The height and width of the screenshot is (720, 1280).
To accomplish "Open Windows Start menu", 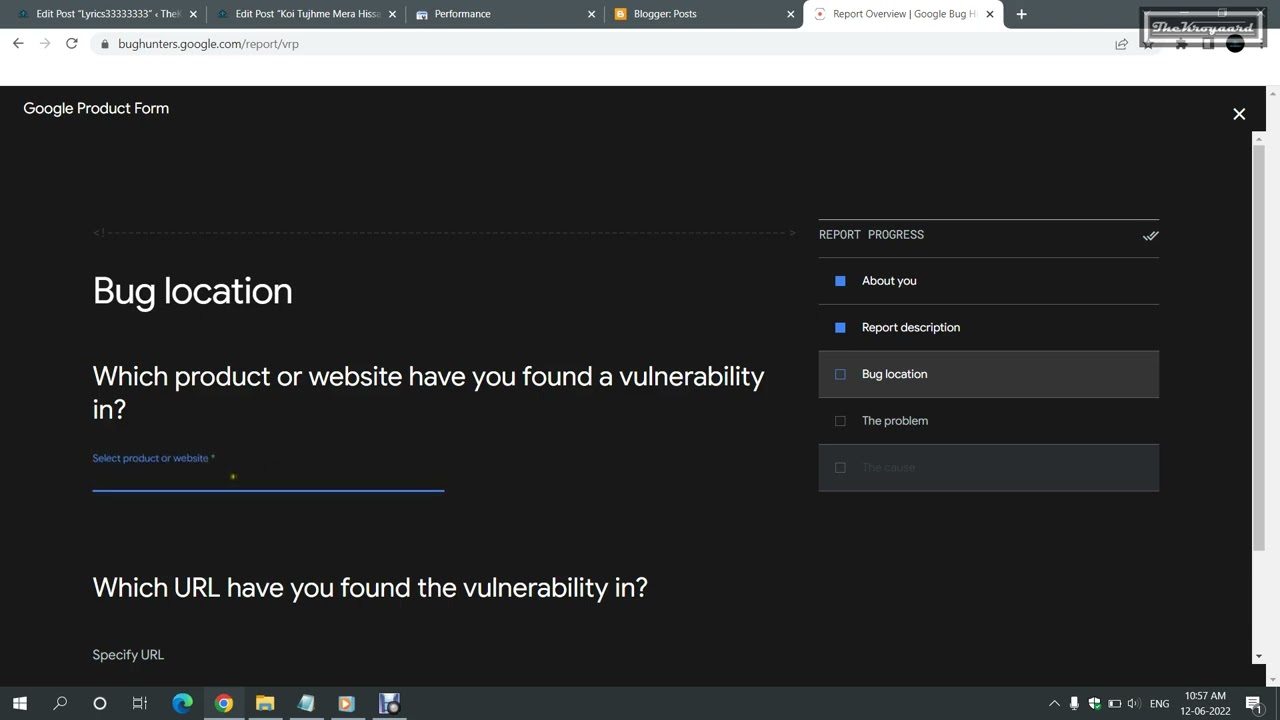I will (20, 704).
